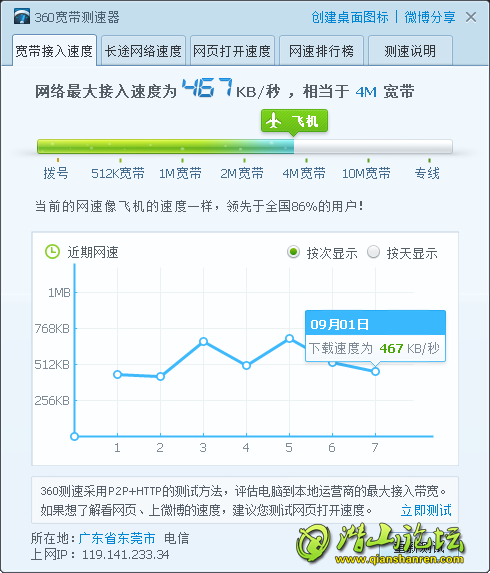Click the 512K宽带 scale label

click(x=118, y=173)
